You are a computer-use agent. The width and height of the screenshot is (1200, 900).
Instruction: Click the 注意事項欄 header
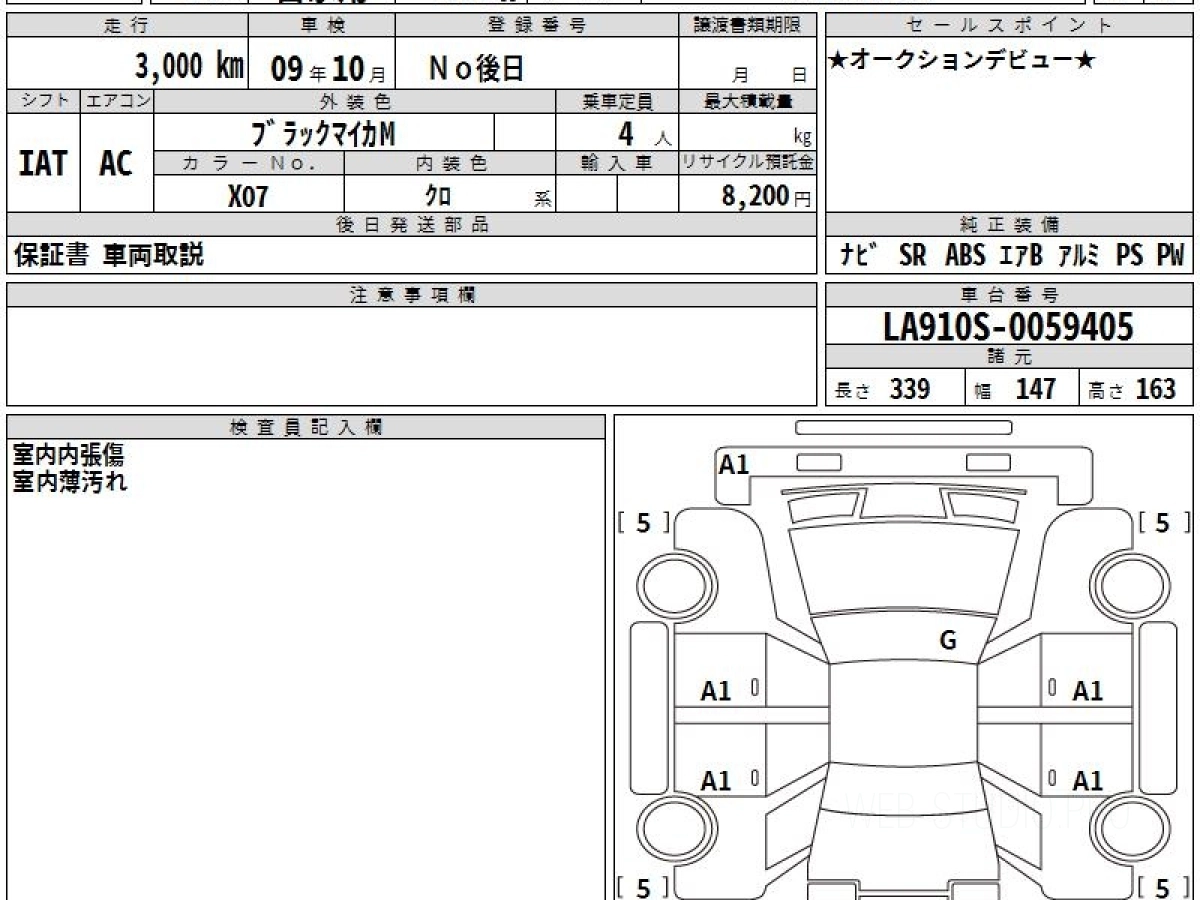click(x=412, y=295)
